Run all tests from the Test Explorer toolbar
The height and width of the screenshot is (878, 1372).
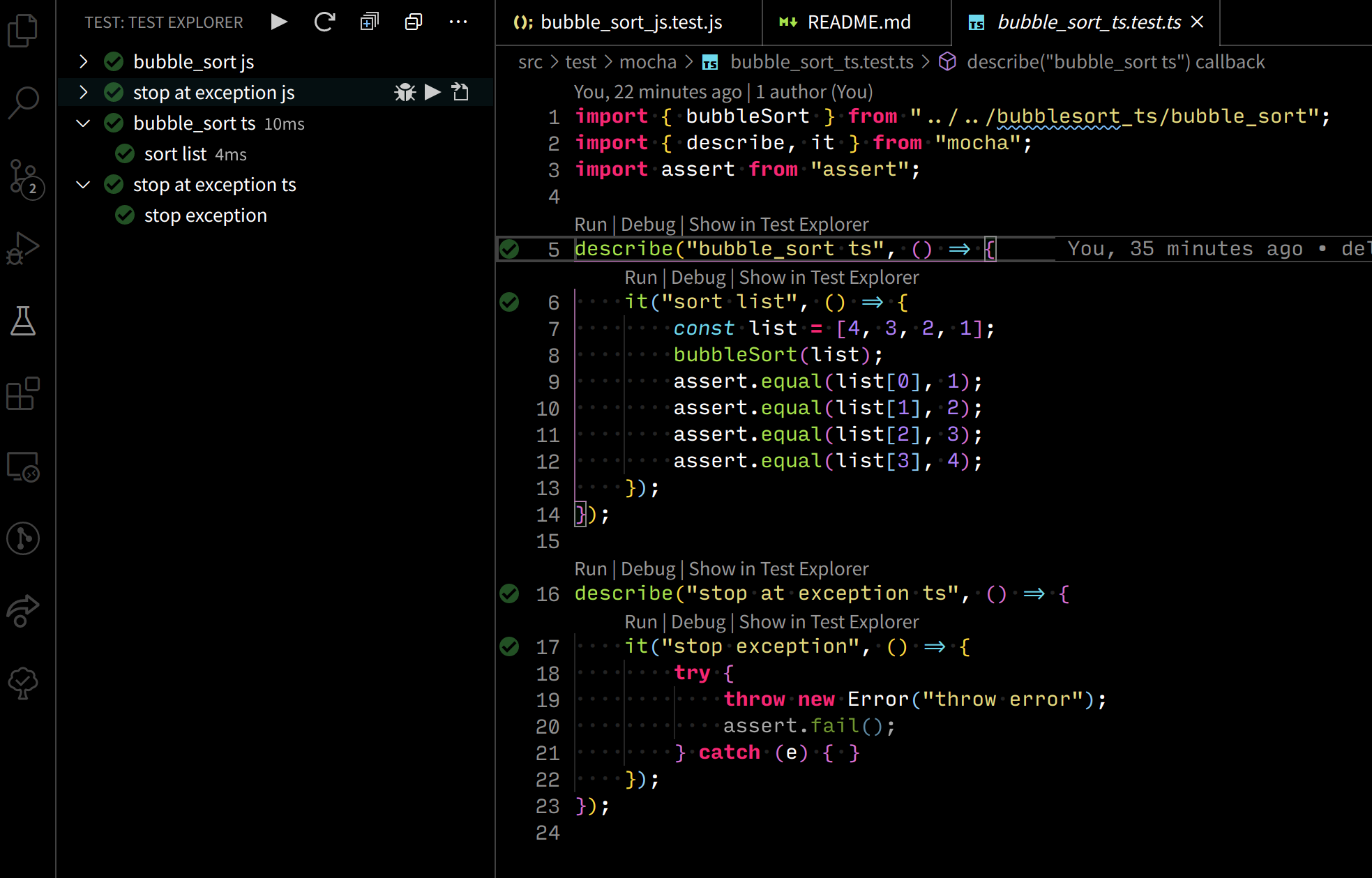(278, 22)
